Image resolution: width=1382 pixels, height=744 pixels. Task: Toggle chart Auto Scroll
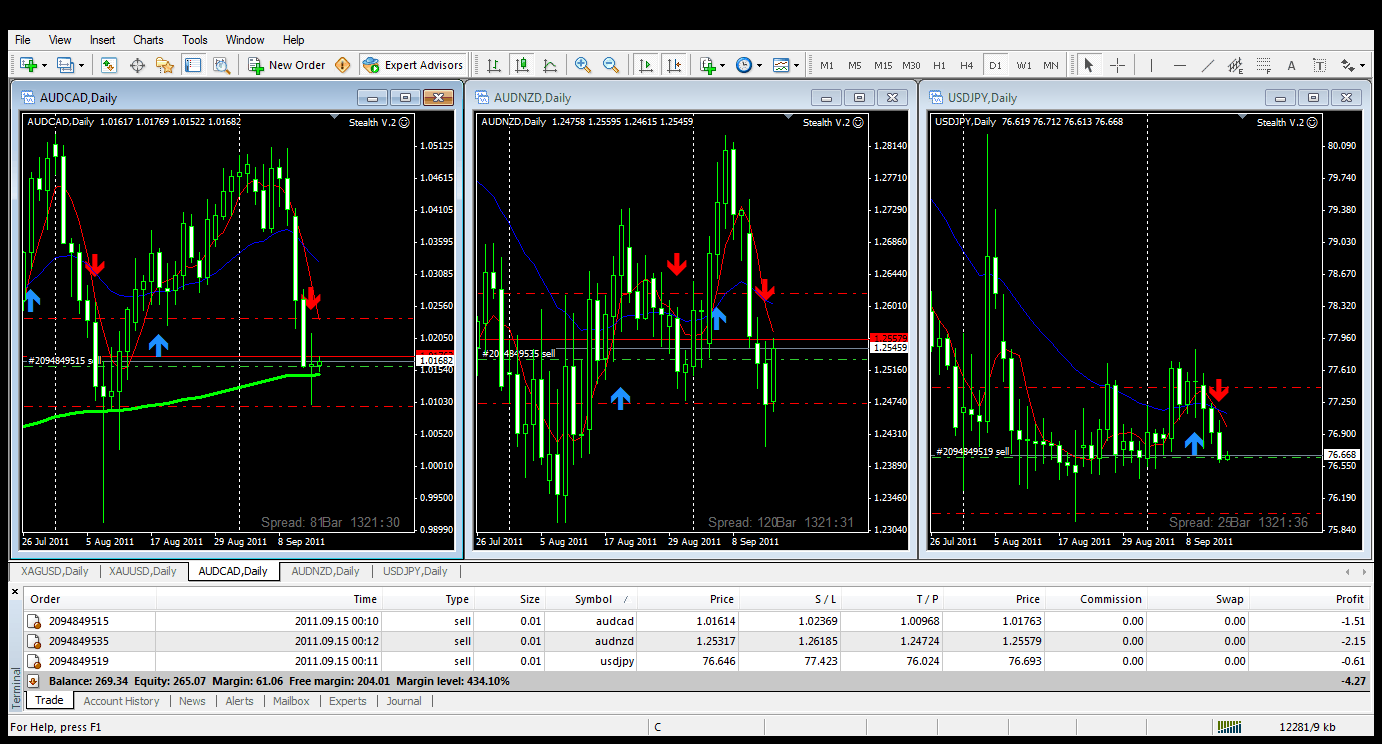(645, 65)
